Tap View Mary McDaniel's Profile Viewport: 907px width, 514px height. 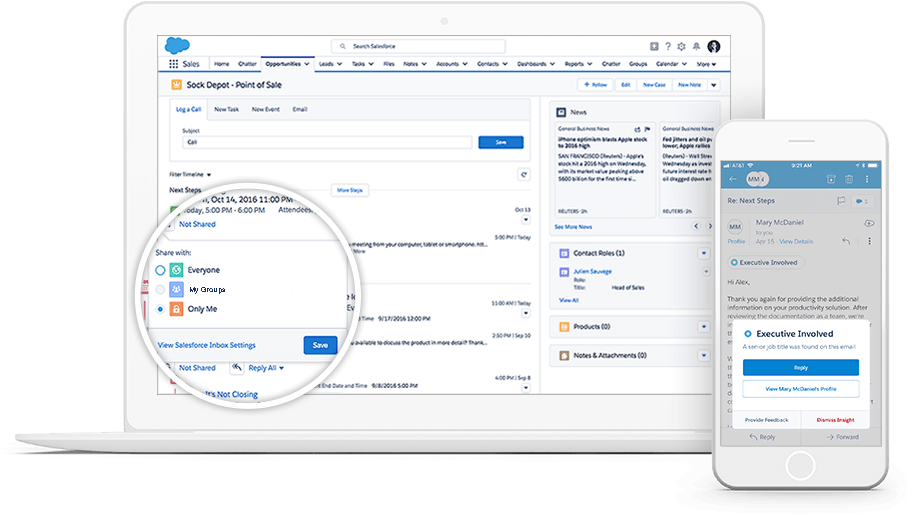[801, 389]
